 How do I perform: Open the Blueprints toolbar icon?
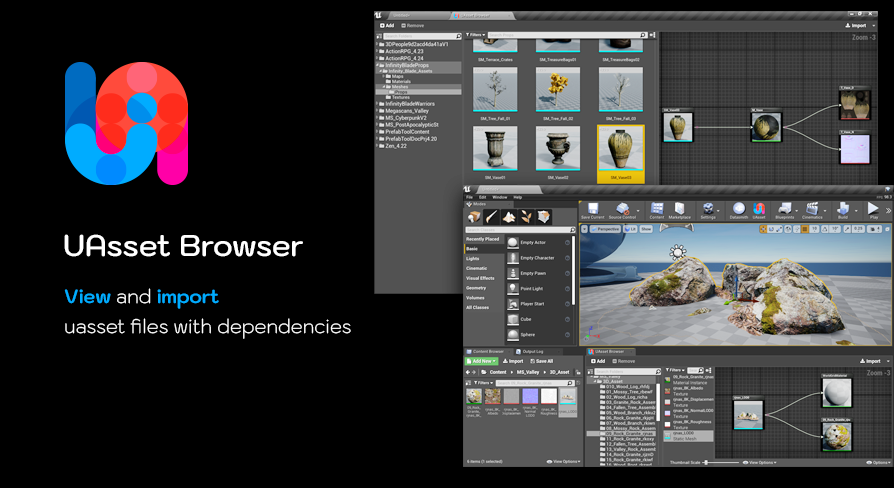[x=785, y=209]
